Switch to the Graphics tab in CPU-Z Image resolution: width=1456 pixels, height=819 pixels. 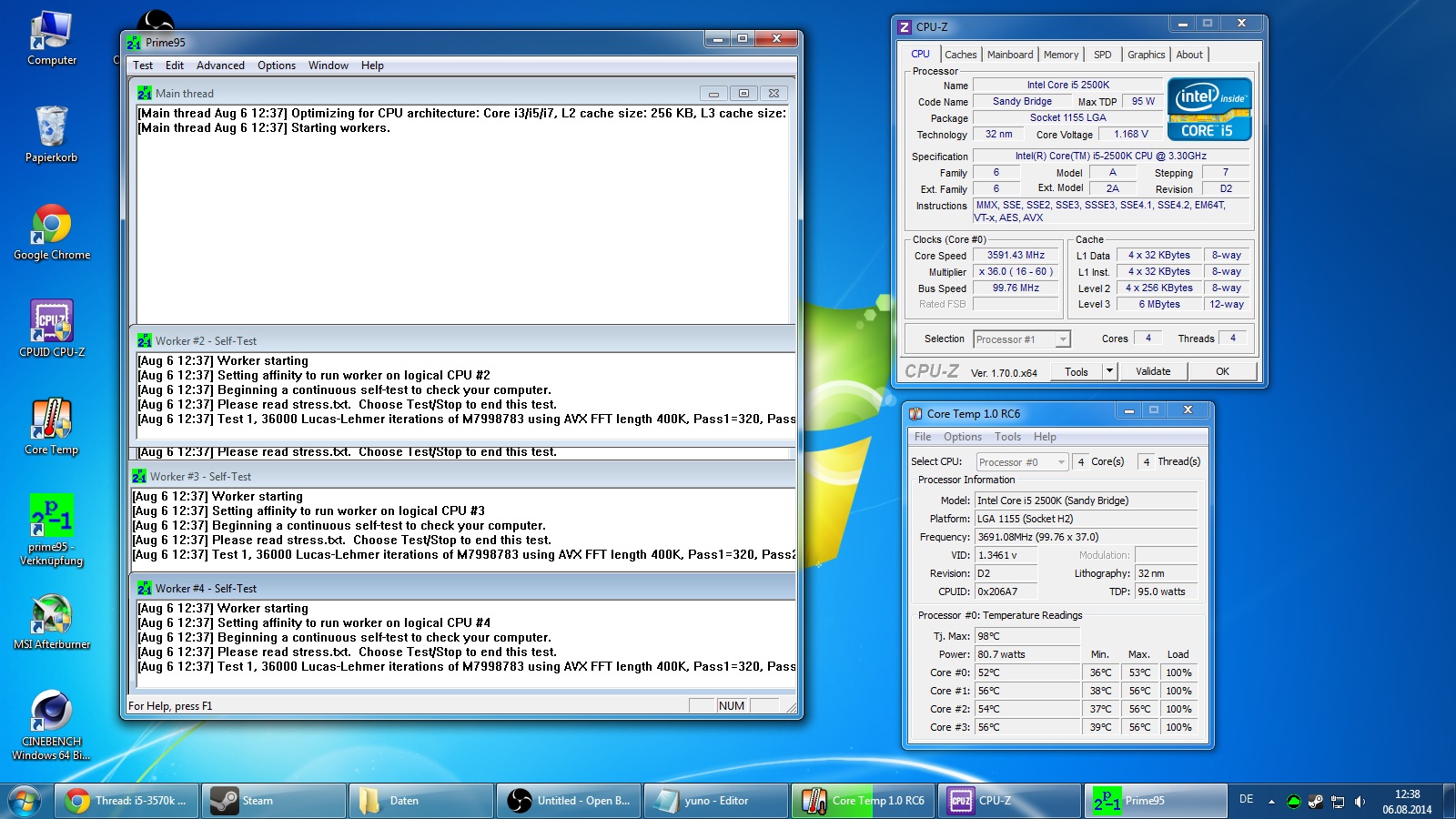(x=1147, y=55)
